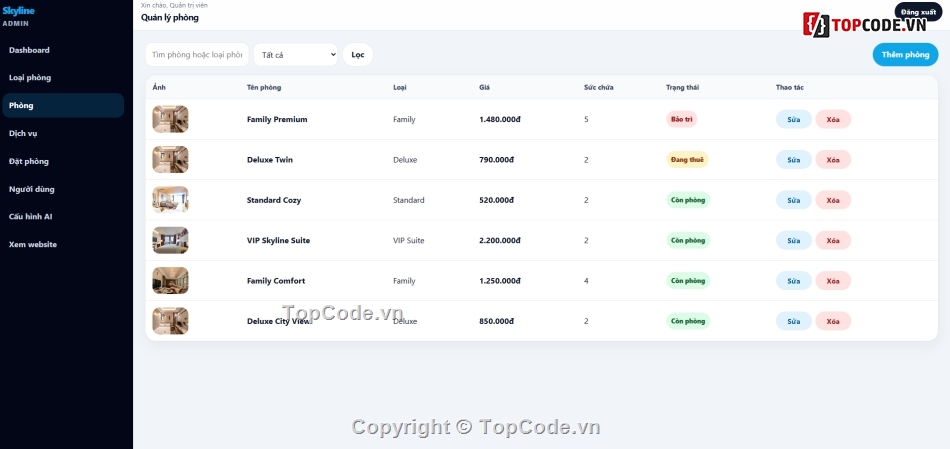Click the VIP Skyline Suite room name

(x=278, y=241)
